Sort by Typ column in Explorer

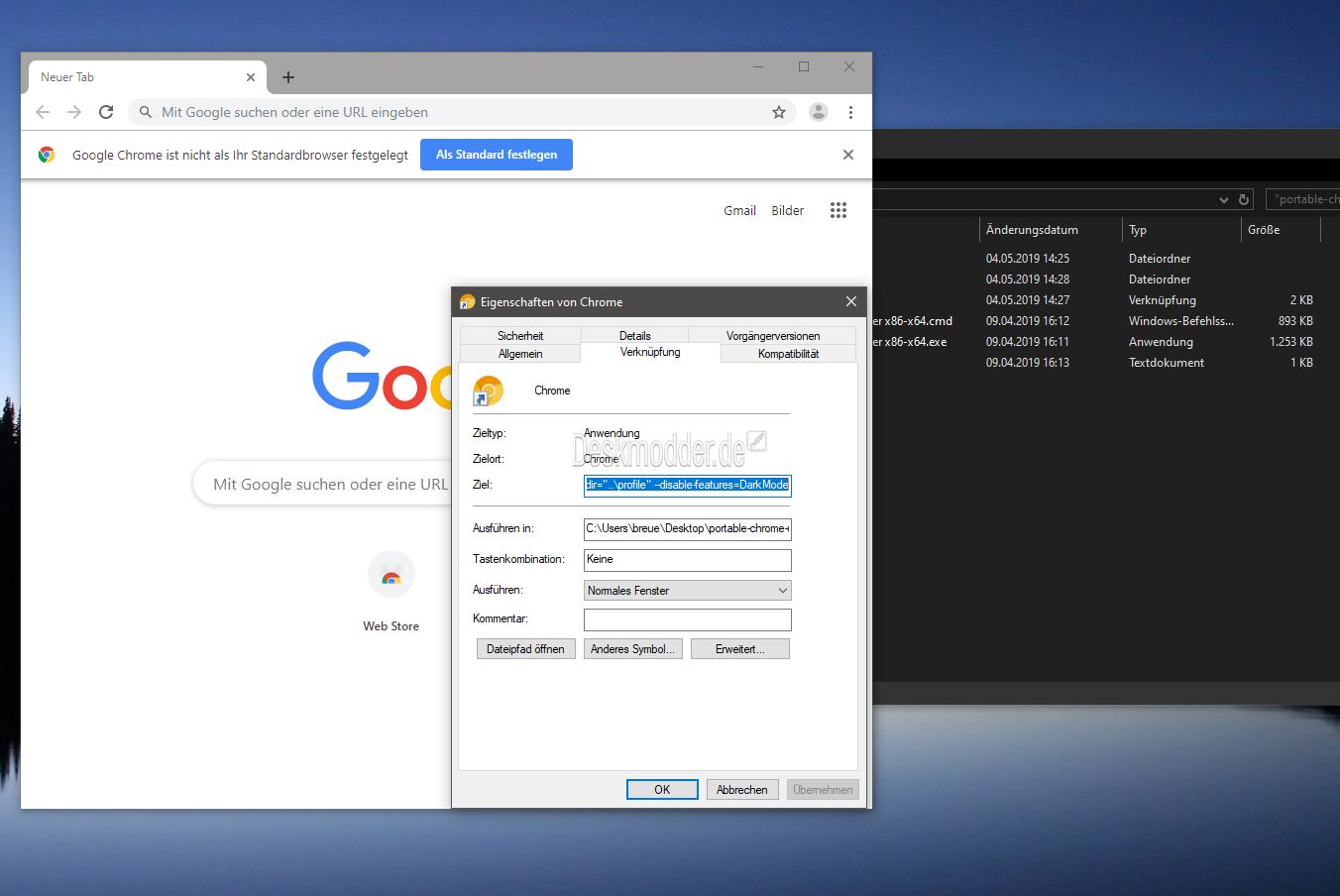(x=1181, y=230)
